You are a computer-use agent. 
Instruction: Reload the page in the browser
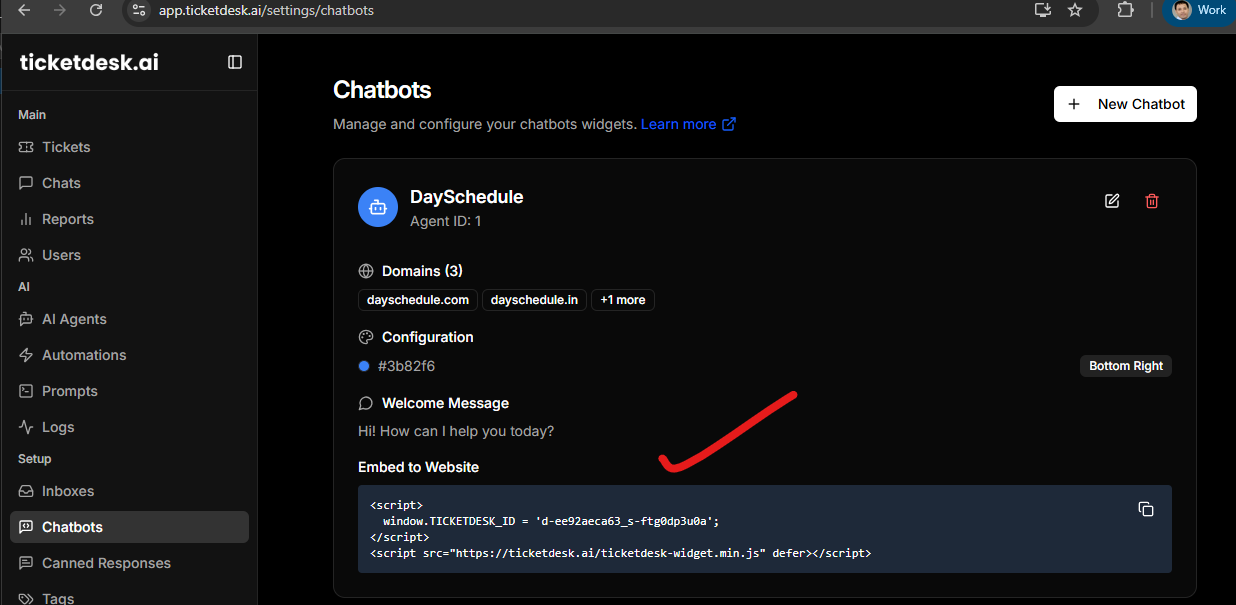tap(96, 10)
